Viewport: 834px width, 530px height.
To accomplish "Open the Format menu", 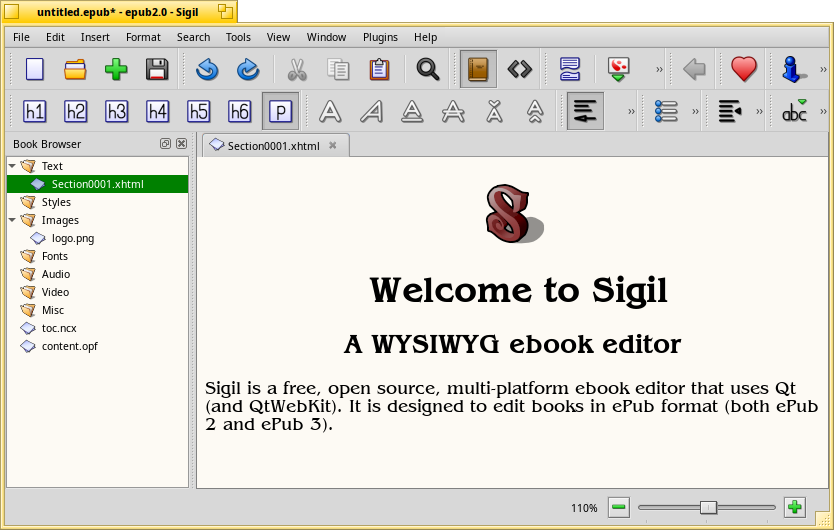I will tap(143, 37).
